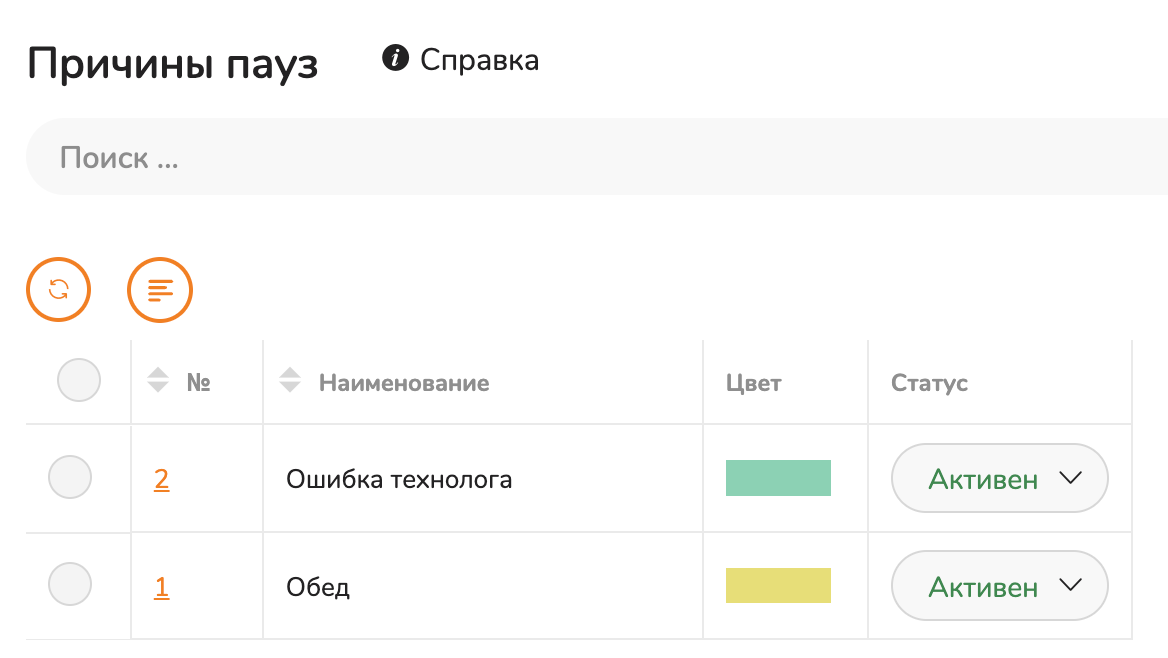
Task: Open the Справка help link
Action: [479, 60]
